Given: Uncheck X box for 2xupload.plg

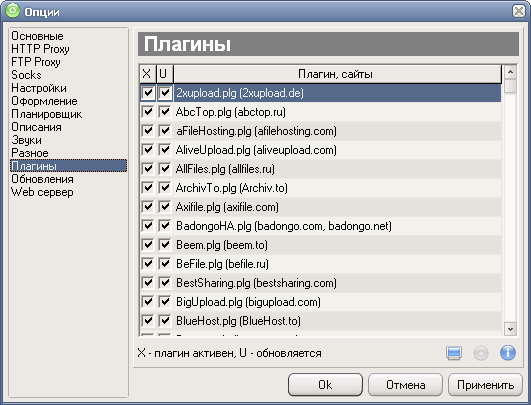Looking at the screenshot, I should tap(148, 93).
